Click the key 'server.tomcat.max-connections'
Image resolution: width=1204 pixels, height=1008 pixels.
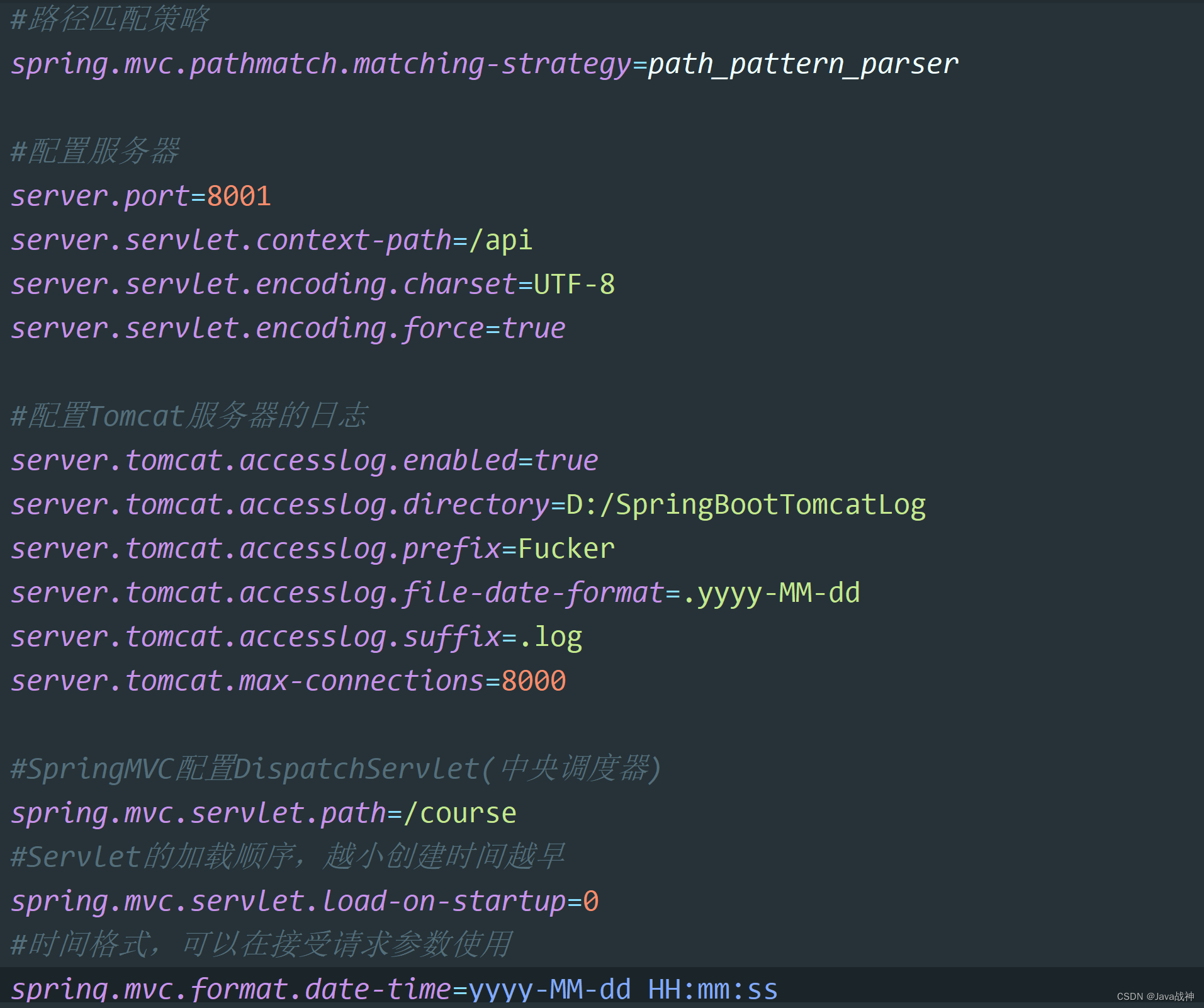pos(248,681)
